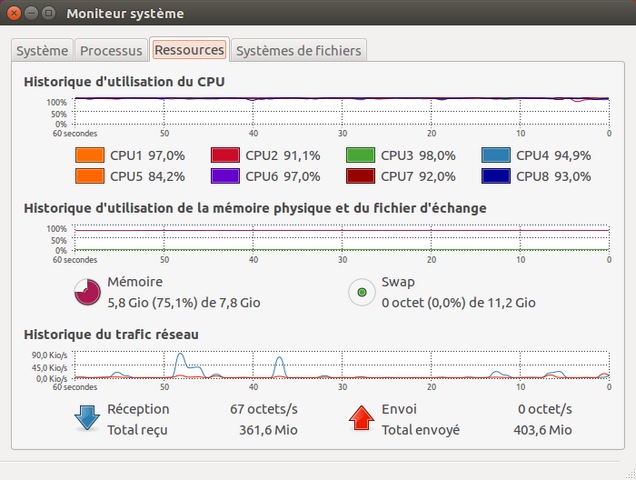Click the CPU7 dark red color swatch

361,176
